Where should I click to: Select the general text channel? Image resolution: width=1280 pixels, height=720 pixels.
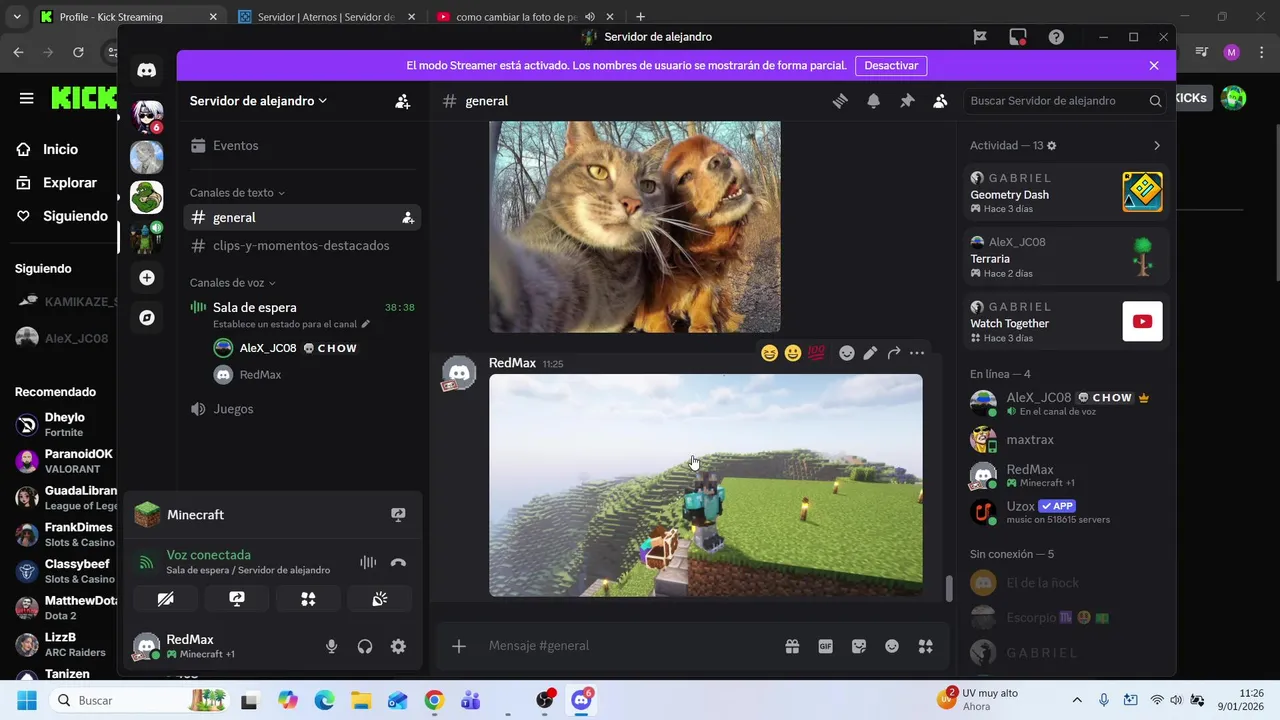302,217
